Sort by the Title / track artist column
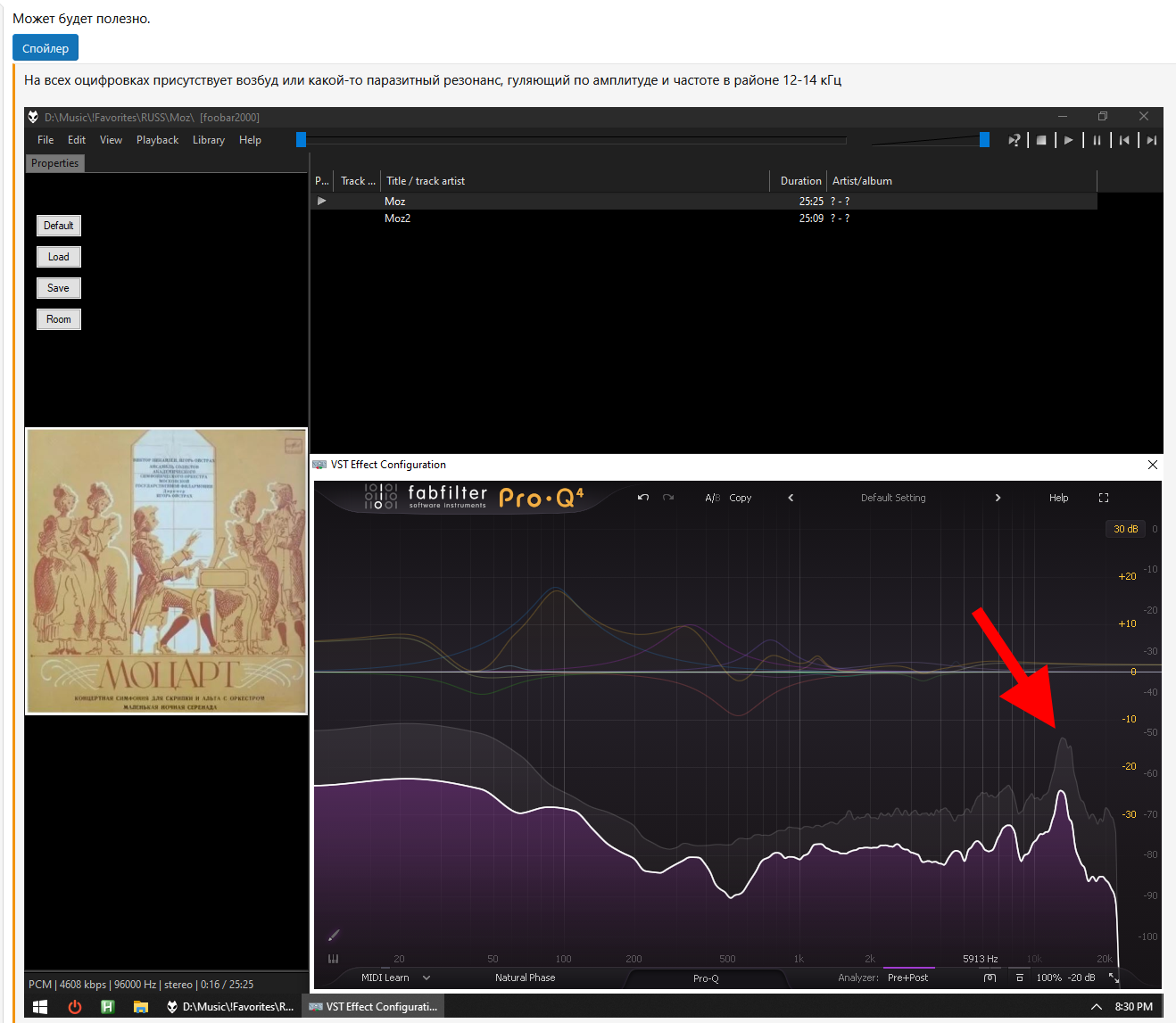Viewport: 1176px width, 1023px height. click(575, 181)
